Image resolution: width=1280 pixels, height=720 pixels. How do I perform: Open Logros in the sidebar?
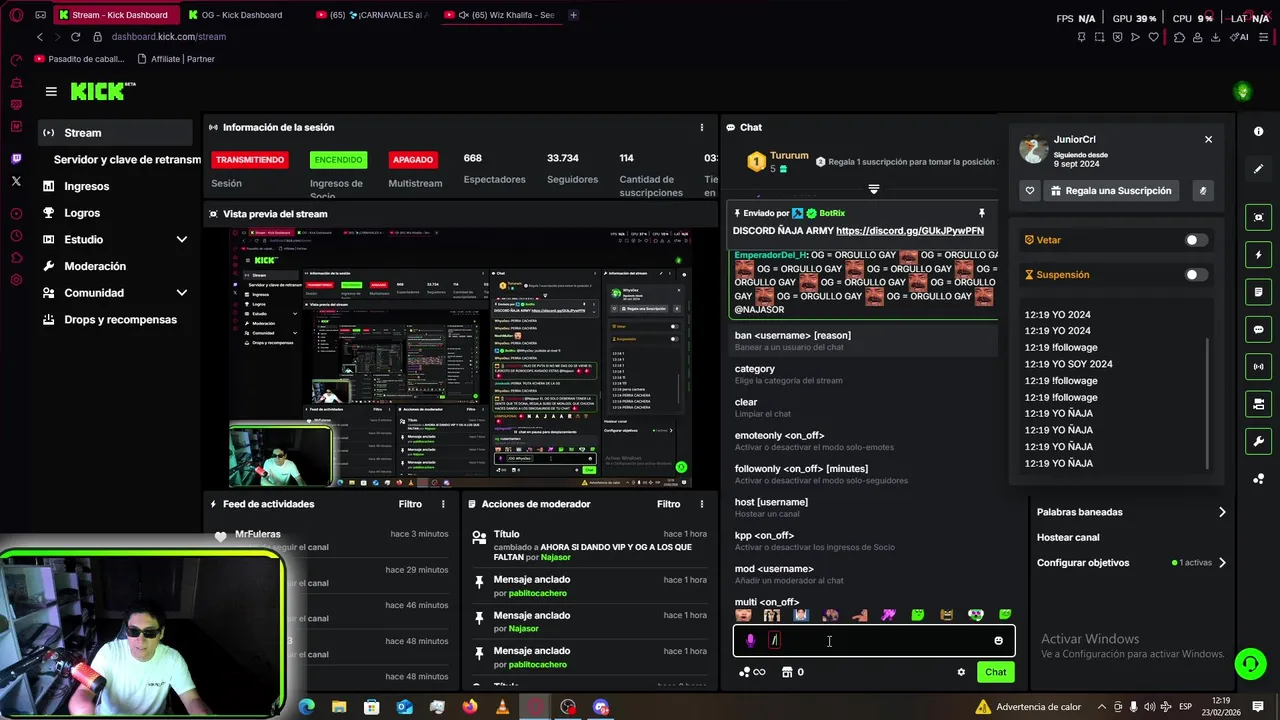82,213
